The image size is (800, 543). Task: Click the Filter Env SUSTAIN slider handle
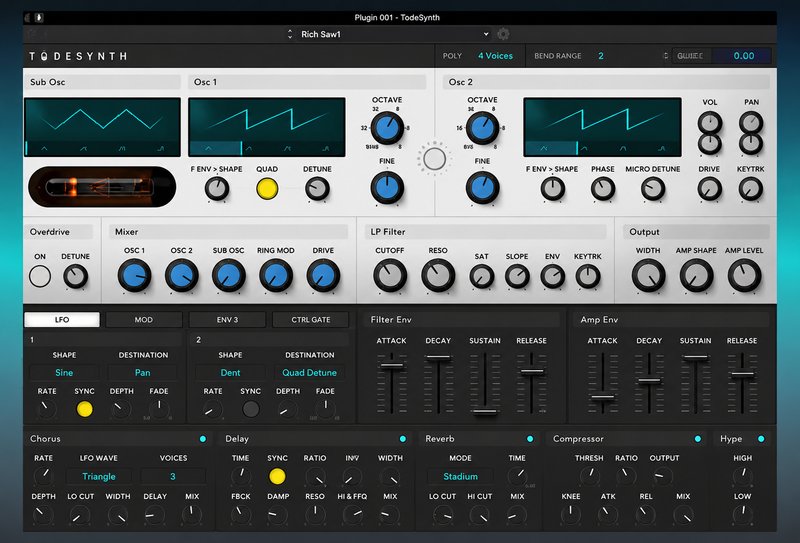click(x=485, y=411)
